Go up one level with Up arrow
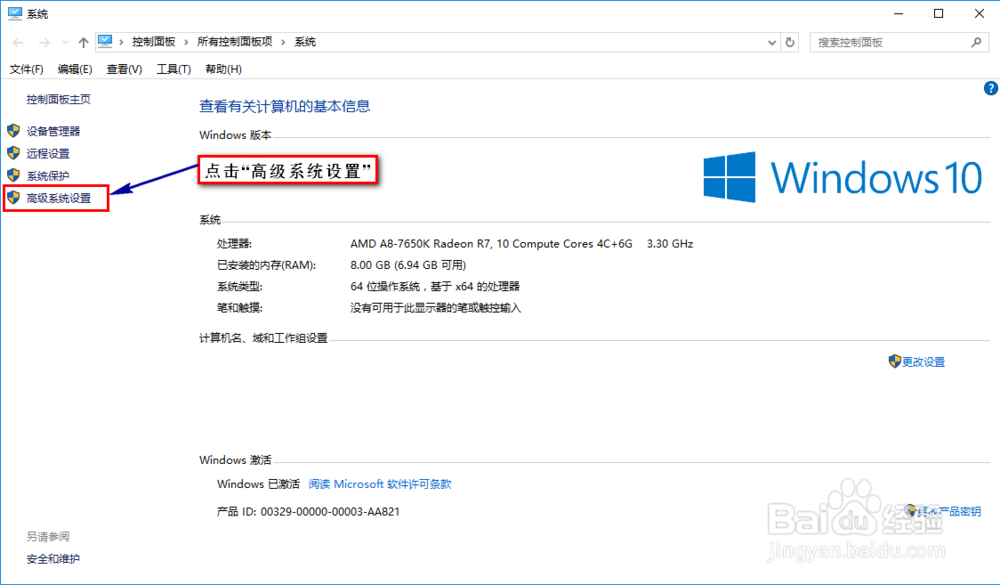Image resolution: width=1000 pixels, height=585 pixels. 84,42
